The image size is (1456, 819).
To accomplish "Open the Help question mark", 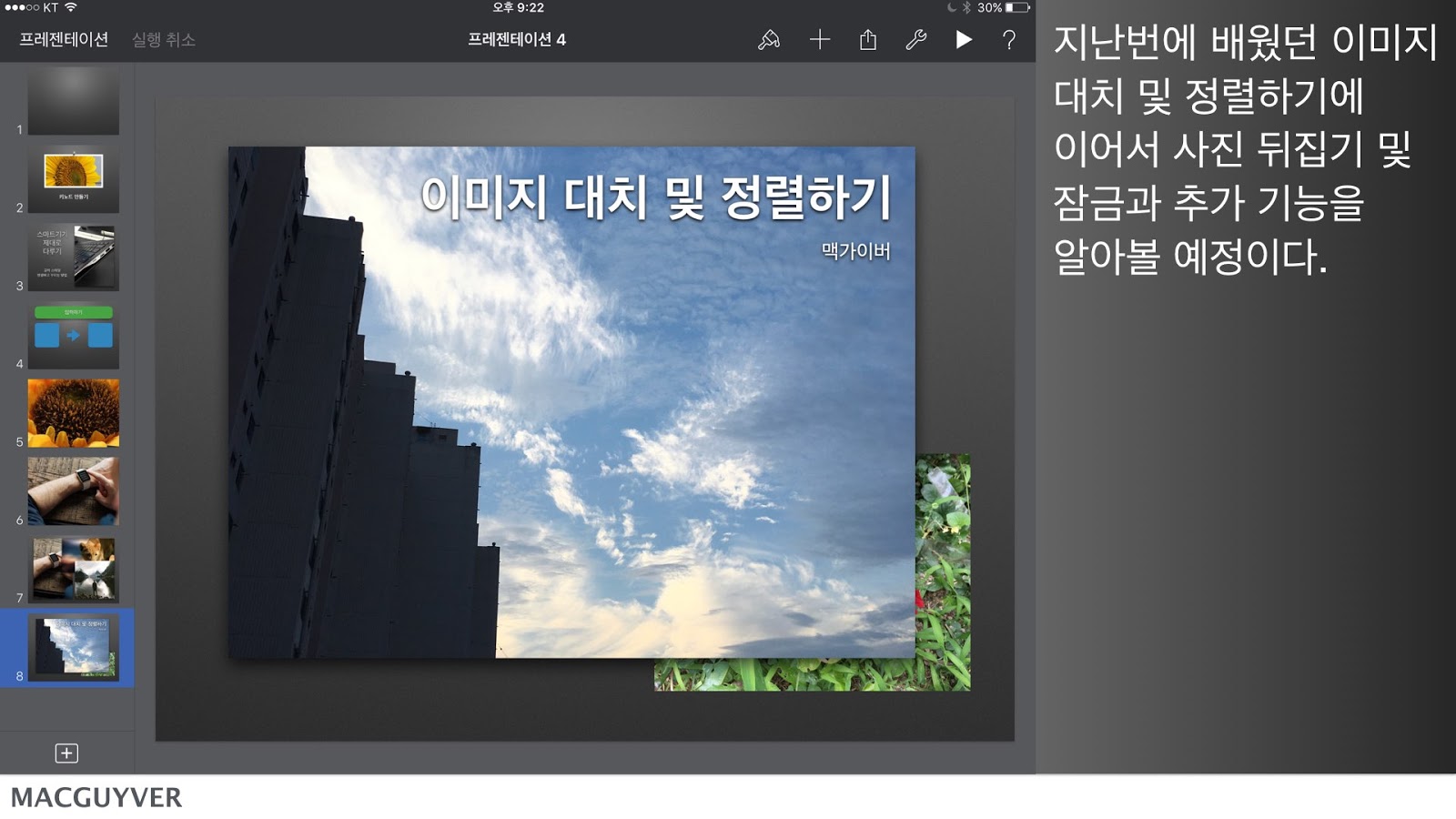I will click(x=1009, y=39).
